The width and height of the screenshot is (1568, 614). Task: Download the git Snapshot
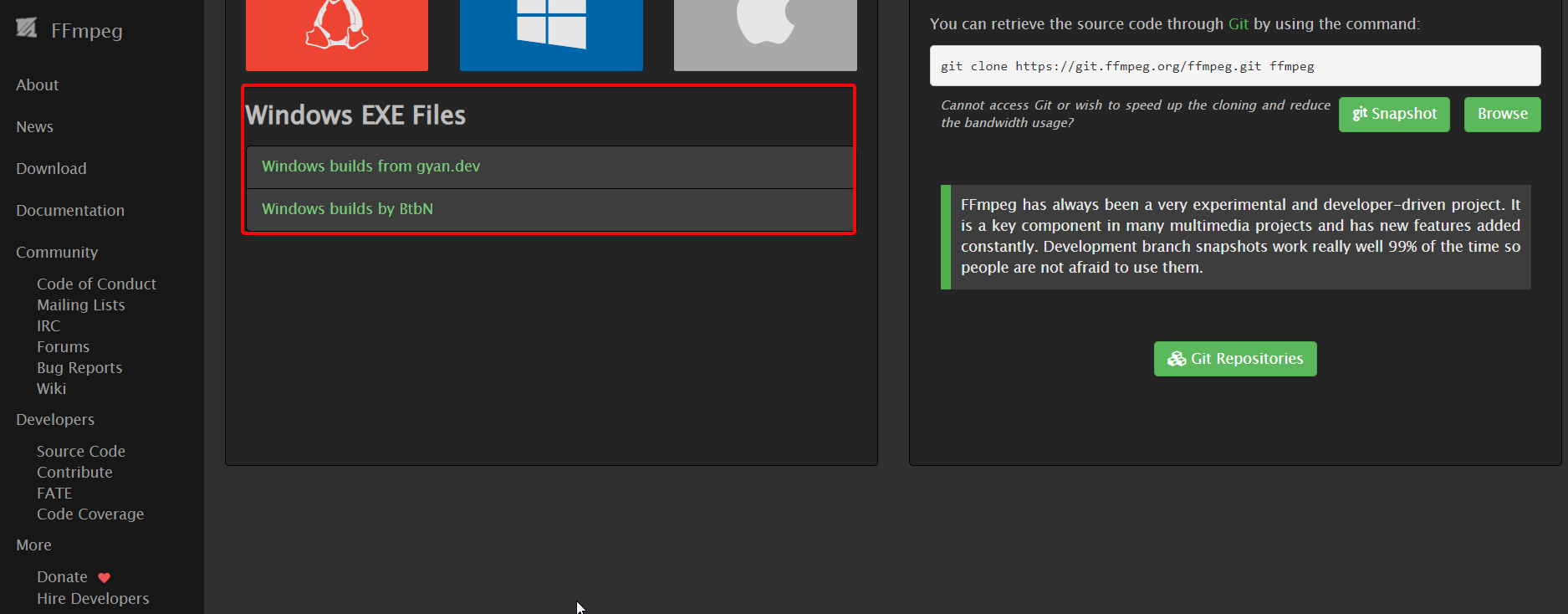click(1394, 114)
